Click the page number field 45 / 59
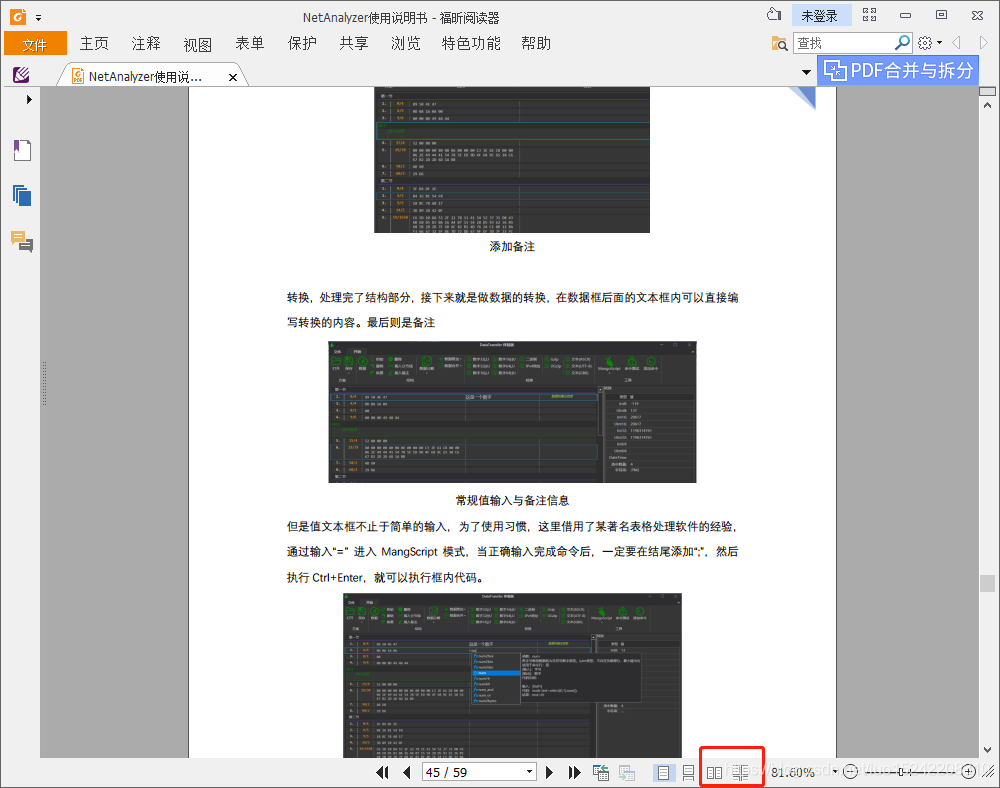The width and height of the screenshot is (1000, 788). [472, 772]
